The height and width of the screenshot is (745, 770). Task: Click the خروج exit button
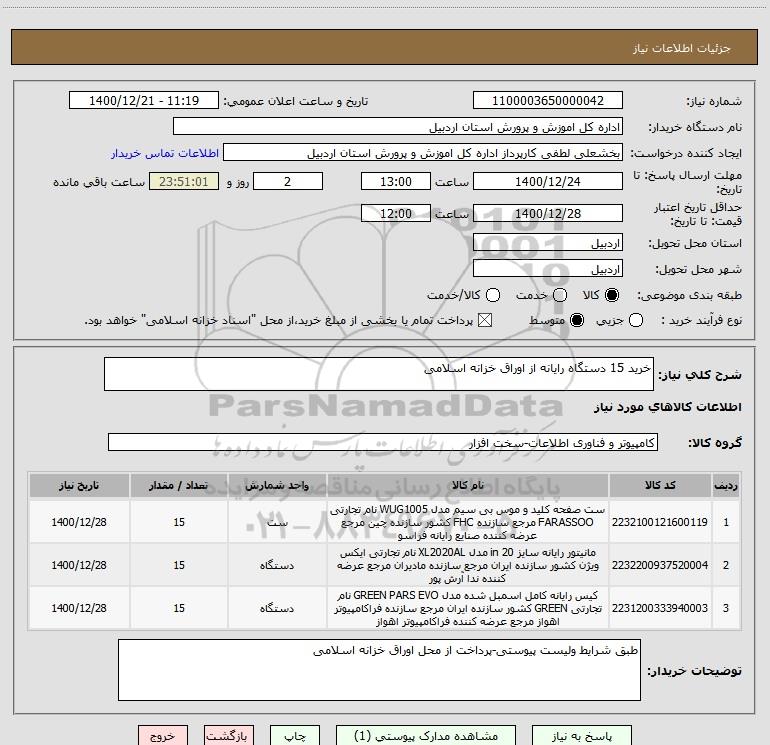163,736
